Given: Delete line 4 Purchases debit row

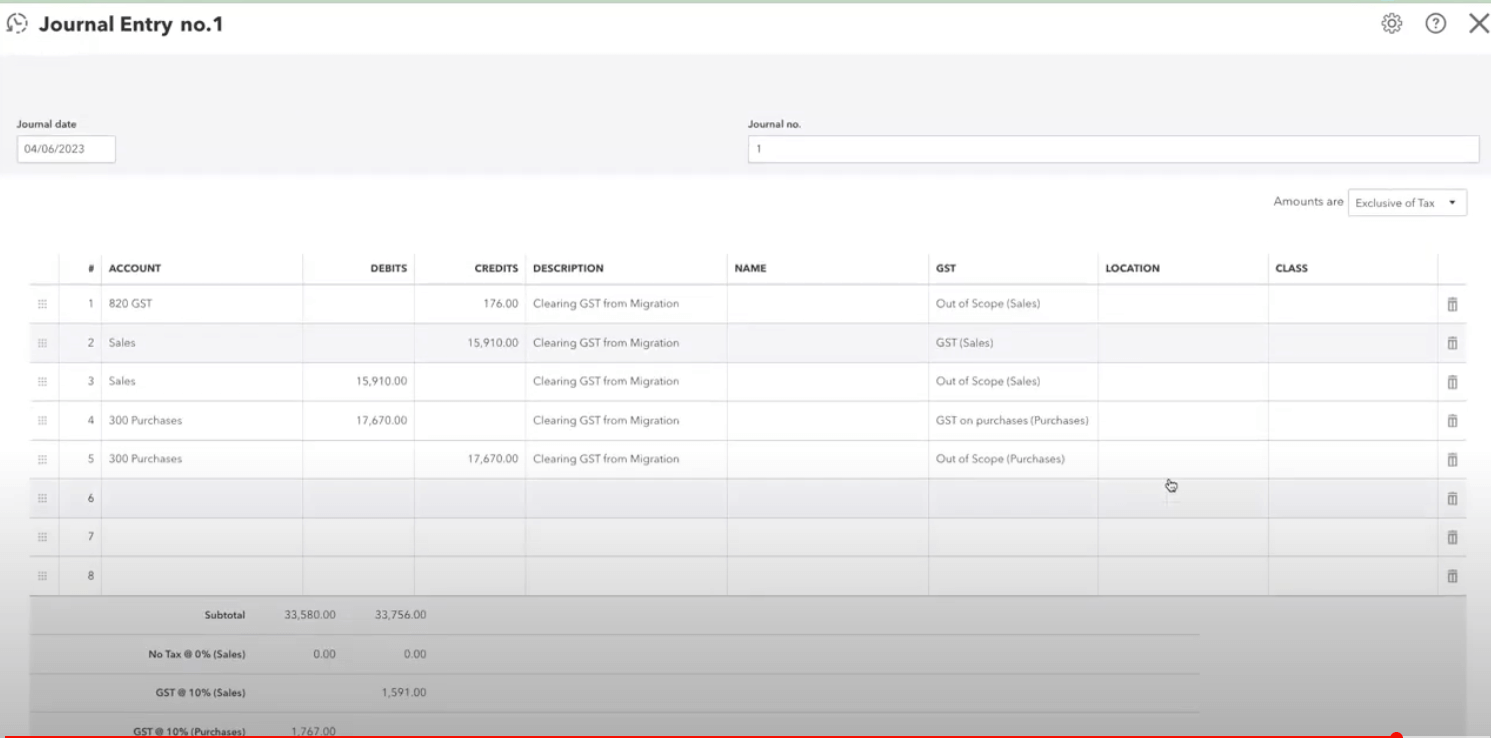Looking at the screenshot, I should pos(1452,420).
